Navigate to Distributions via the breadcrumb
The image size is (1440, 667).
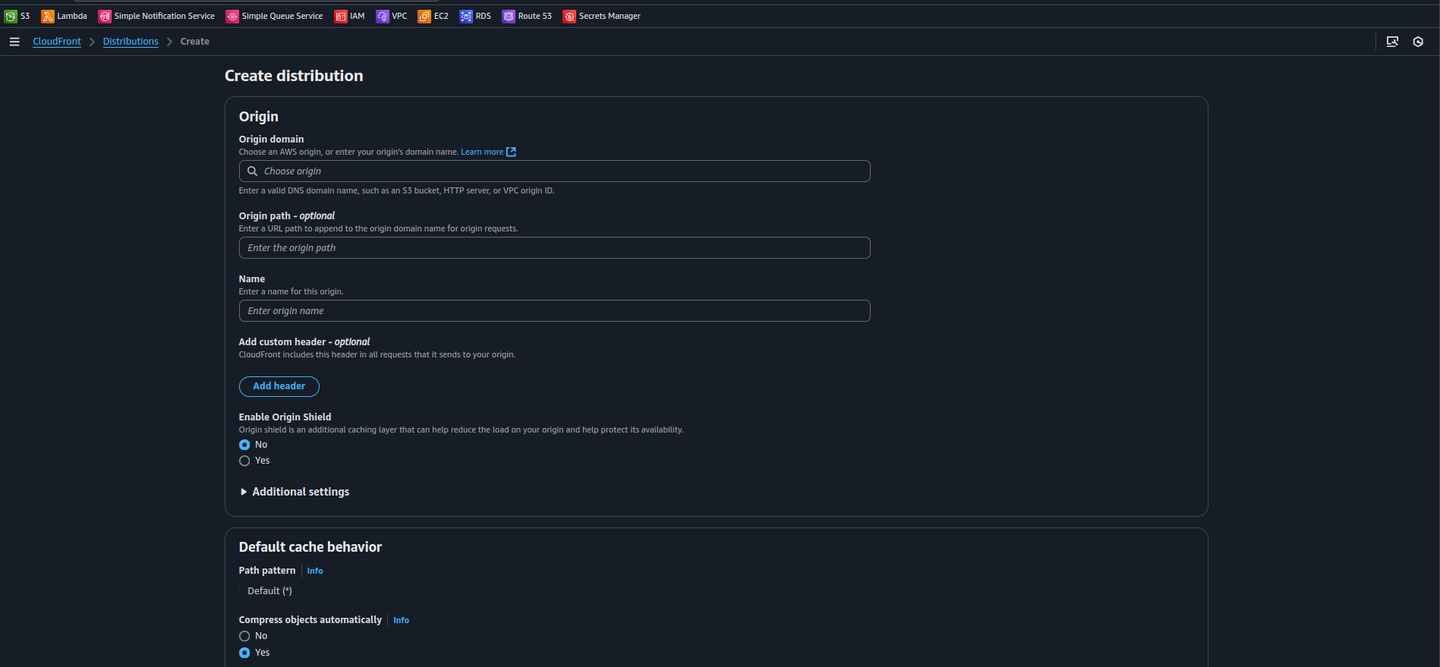pos(130,41)
